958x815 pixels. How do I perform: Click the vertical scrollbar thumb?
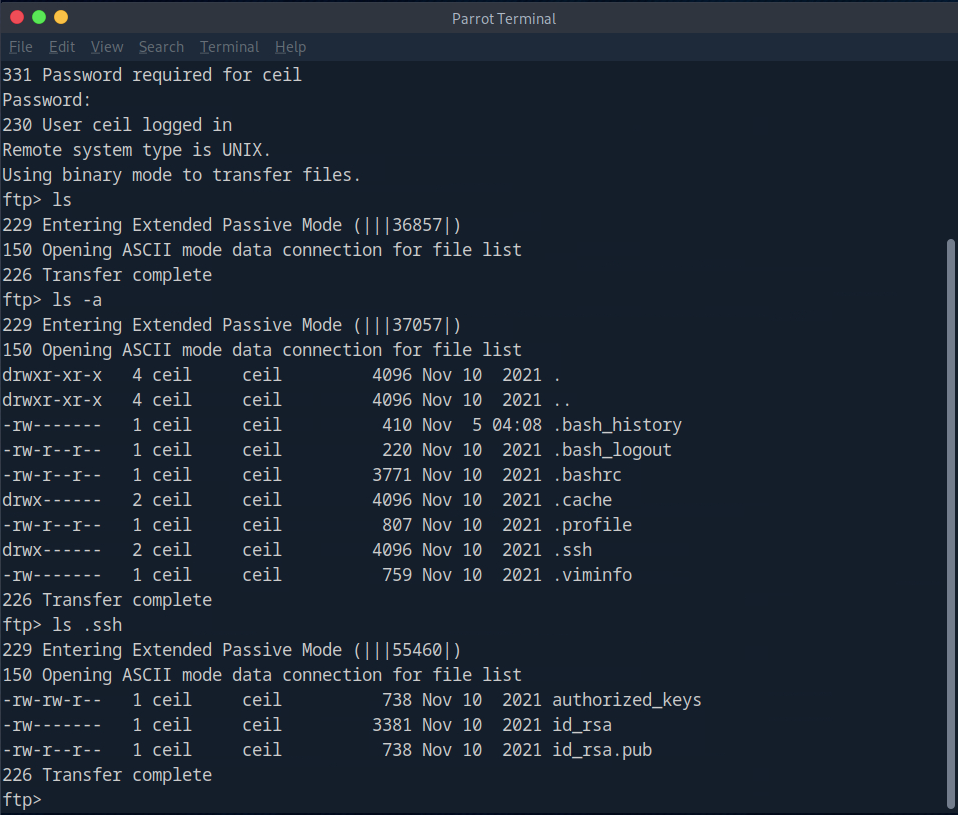click(x=950, y=520)
